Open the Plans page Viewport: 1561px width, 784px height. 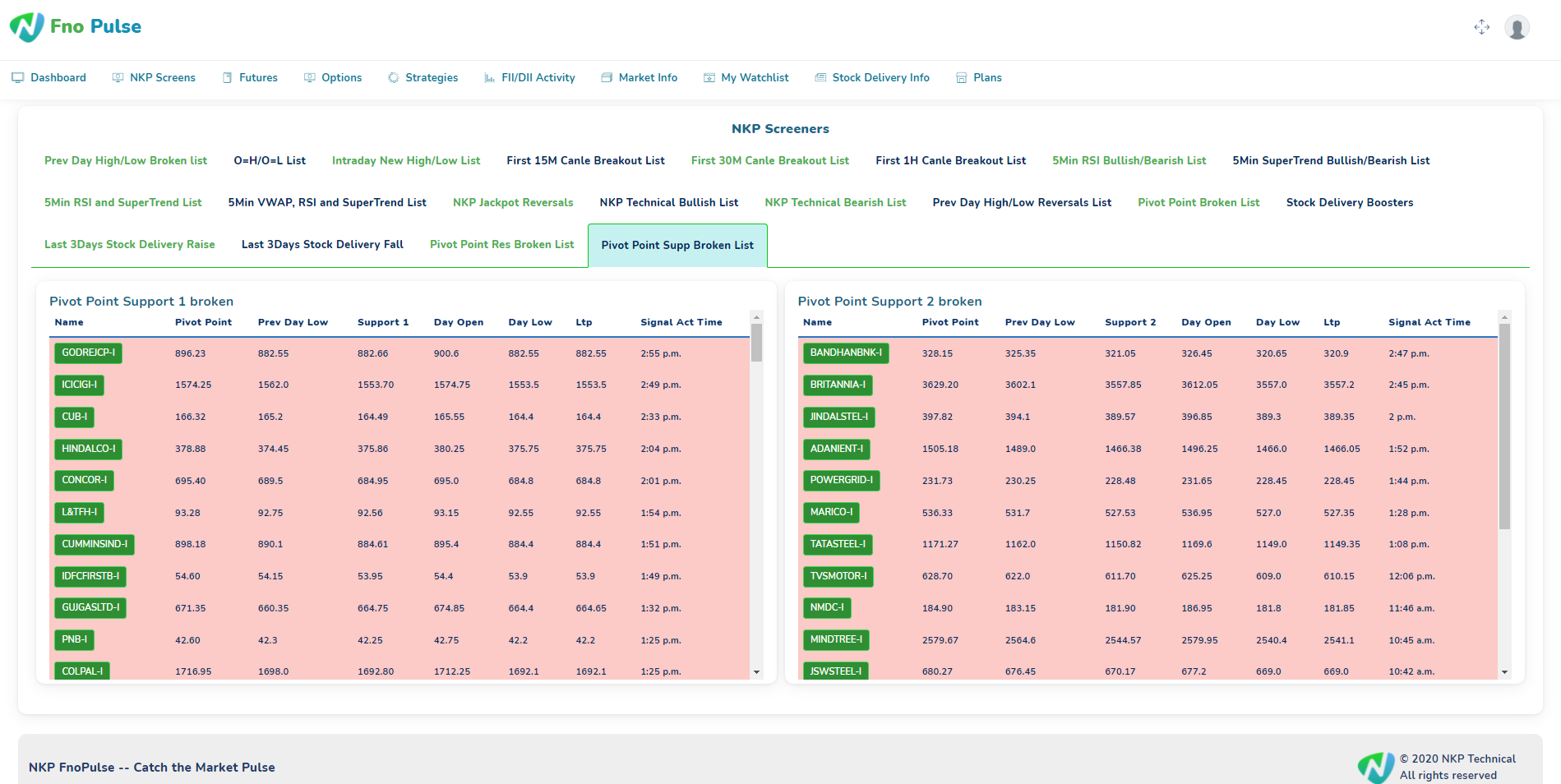(987, 78)
